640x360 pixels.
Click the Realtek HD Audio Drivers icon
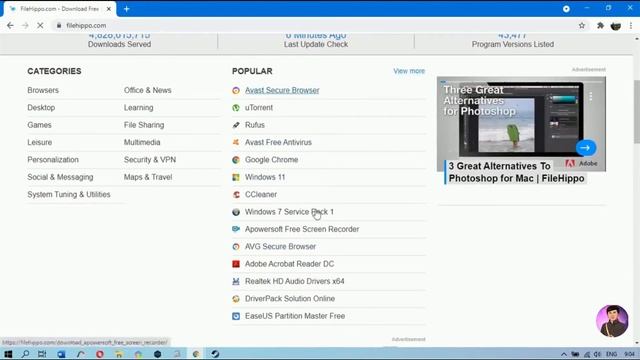coord(236,281)
